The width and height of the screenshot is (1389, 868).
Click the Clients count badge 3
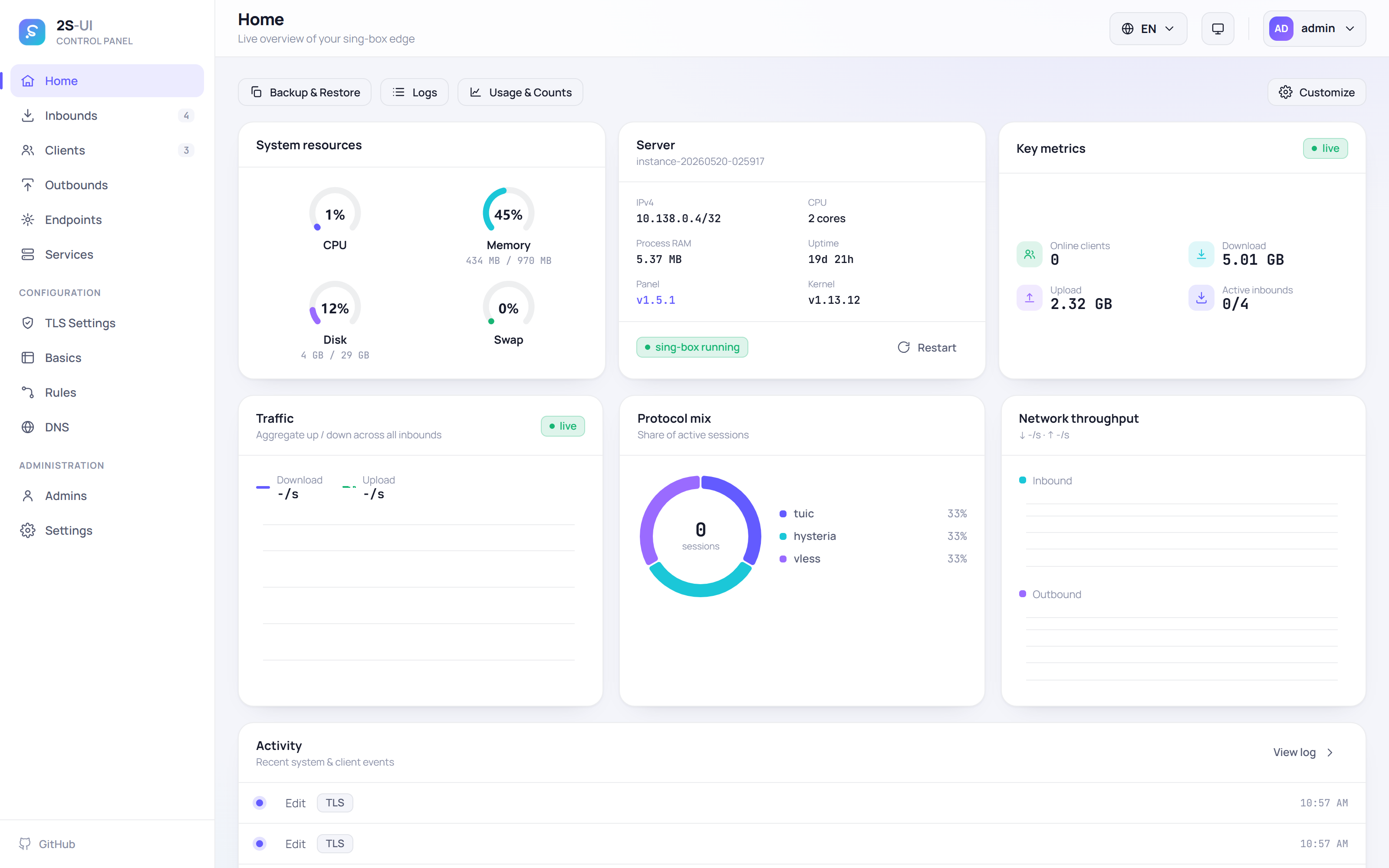[x=186, y=151]
